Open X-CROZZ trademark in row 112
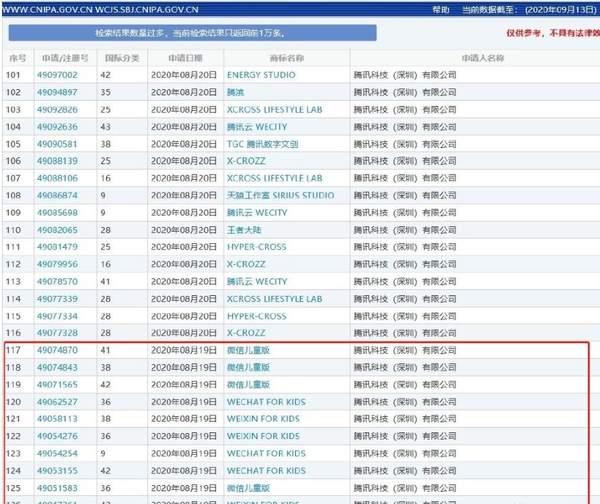 click(246, 264)
